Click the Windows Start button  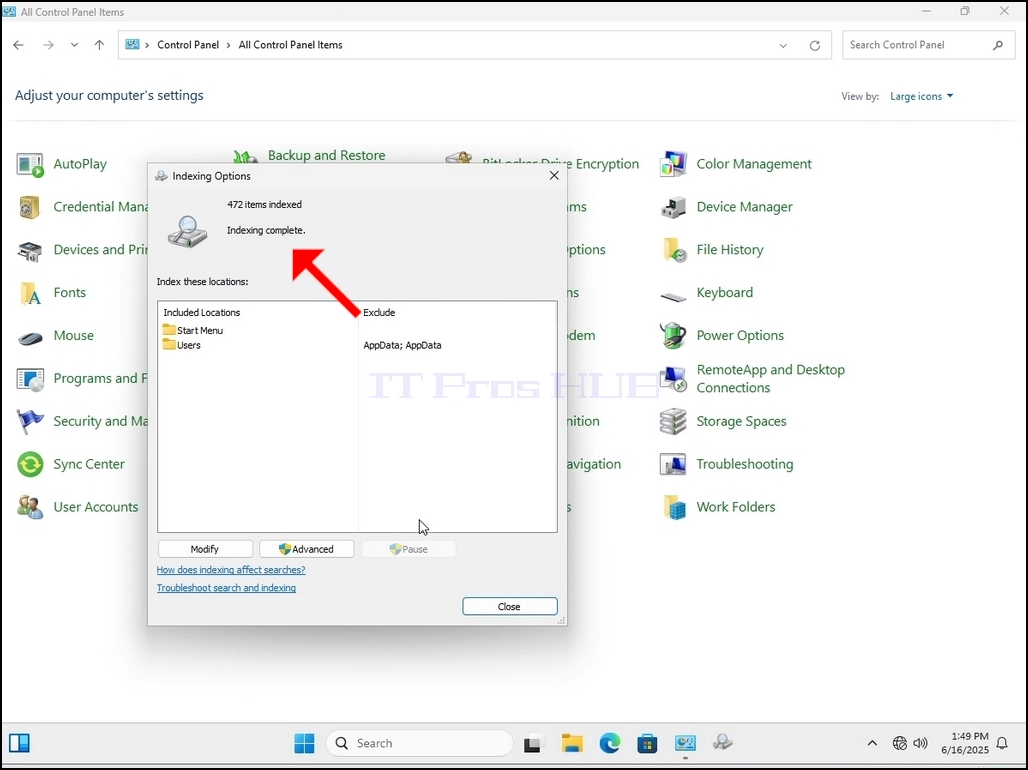pyautogui.click(x=304, y=743)
